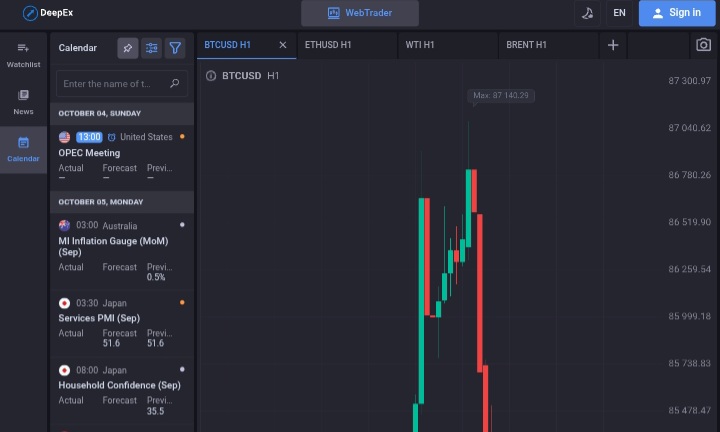Click the United States flag icon

(x=64, y=137)
